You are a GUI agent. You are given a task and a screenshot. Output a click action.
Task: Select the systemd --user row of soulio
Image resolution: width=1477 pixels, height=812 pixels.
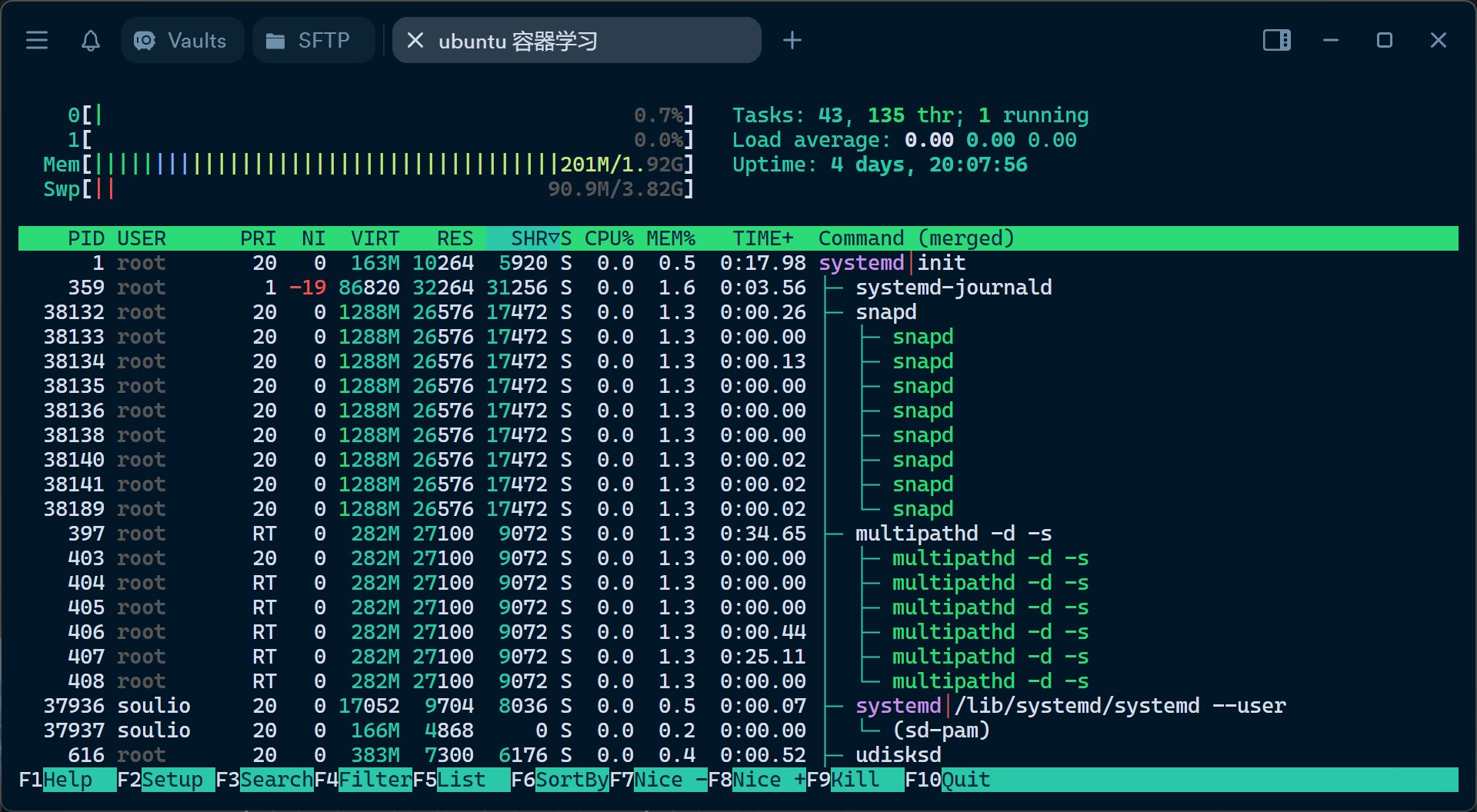pos(738,706)
